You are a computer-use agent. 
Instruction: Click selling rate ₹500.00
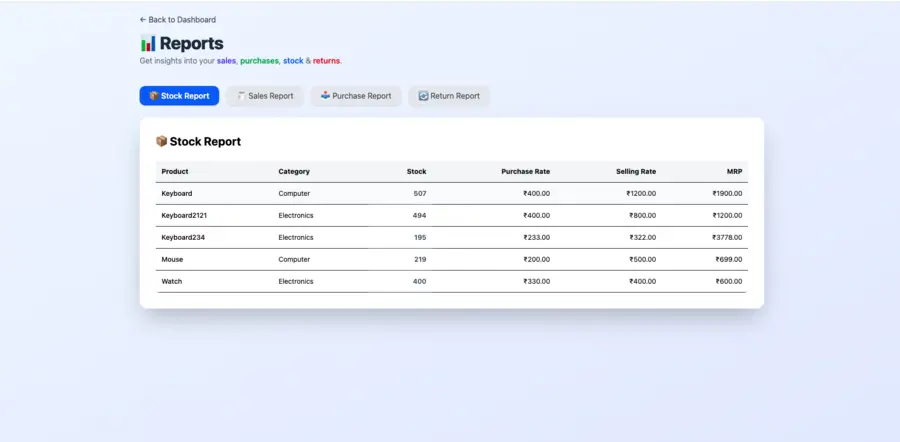click(643, 259)
